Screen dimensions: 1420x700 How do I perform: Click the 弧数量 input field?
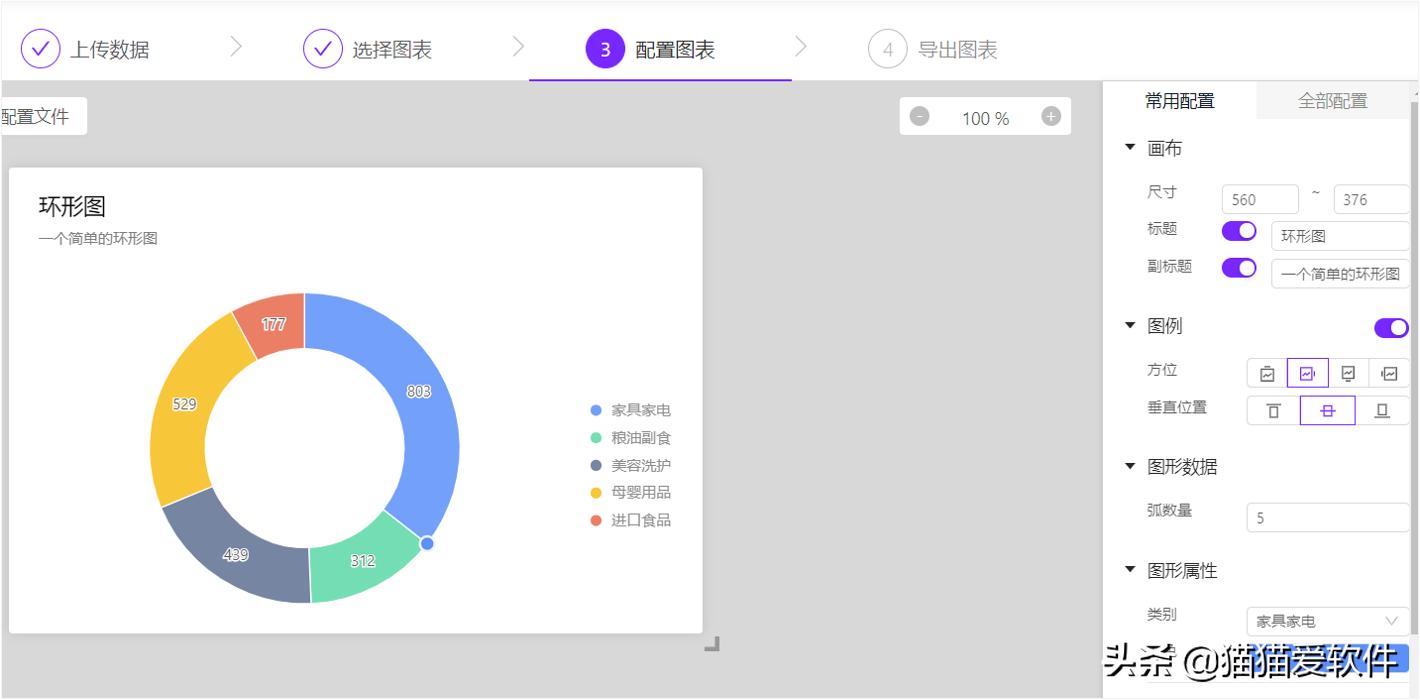(x=1327, y=517)
